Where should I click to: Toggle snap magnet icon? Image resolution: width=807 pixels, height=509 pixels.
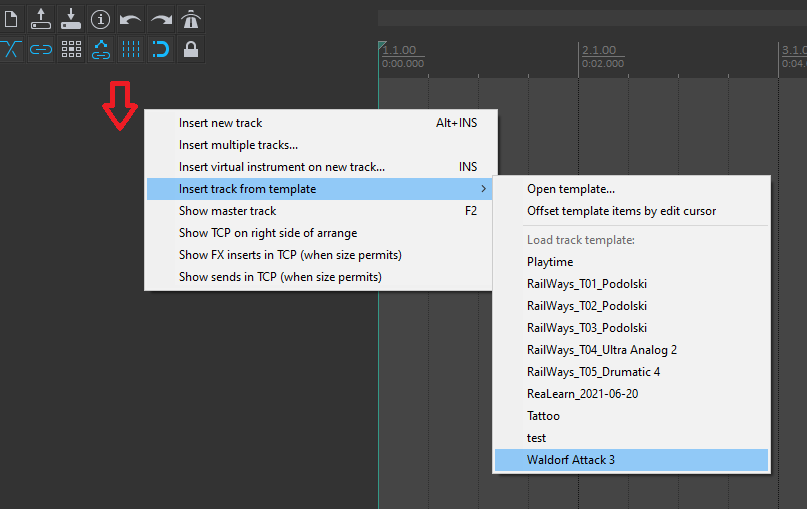161,49
